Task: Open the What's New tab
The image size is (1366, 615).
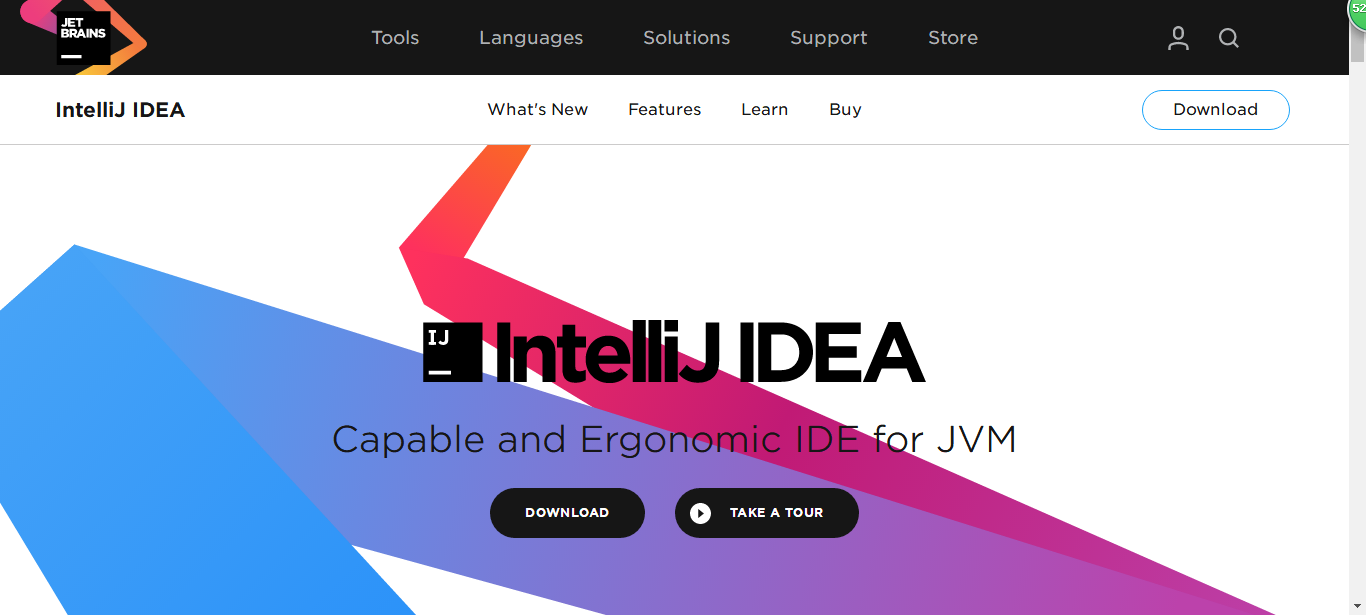Action: point(538,110)
